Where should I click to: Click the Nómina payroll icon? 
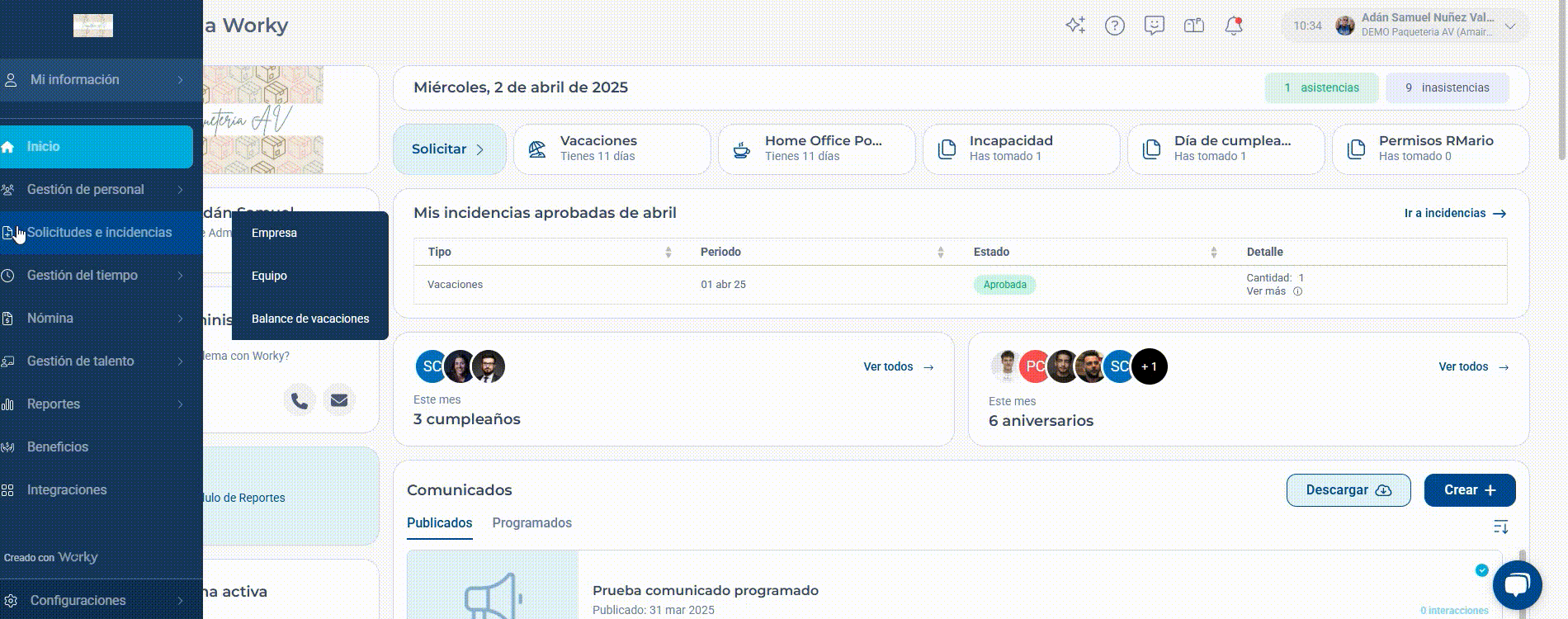(x=7, y=319)
